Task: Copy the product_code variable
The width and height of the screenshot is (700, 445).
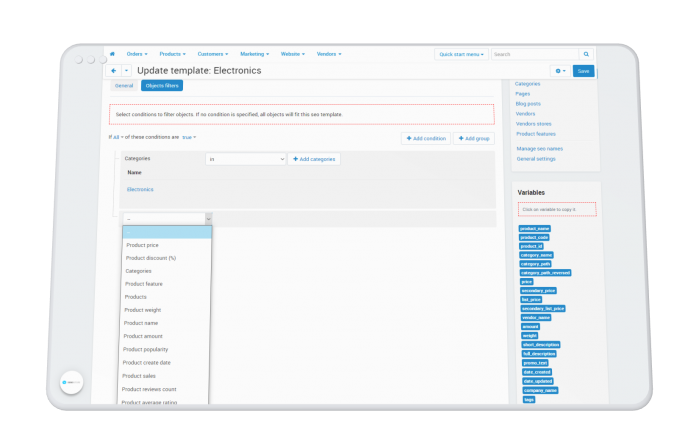Action: point(534,237)
